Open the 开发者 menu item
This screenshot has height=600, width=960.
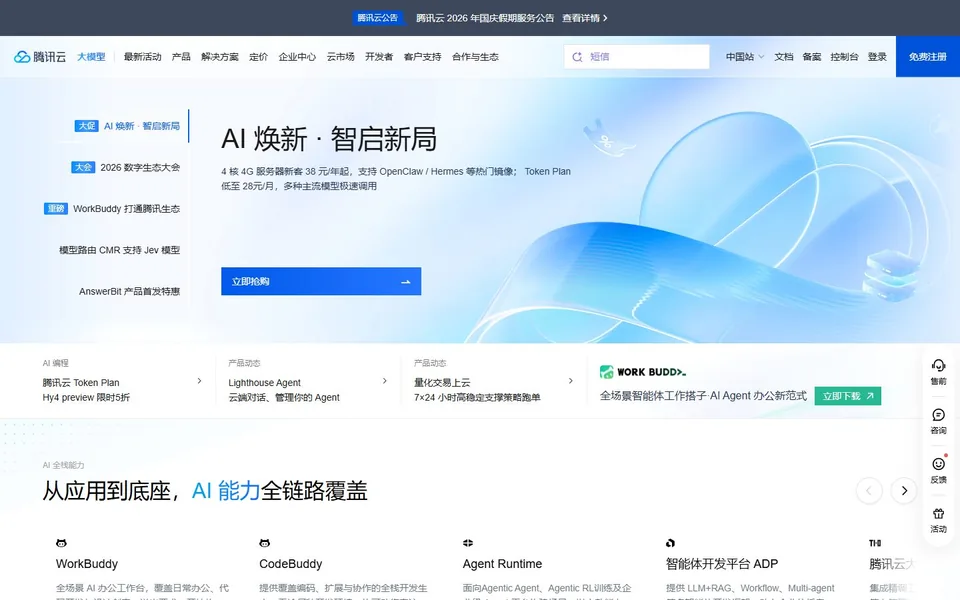point(379,57)
